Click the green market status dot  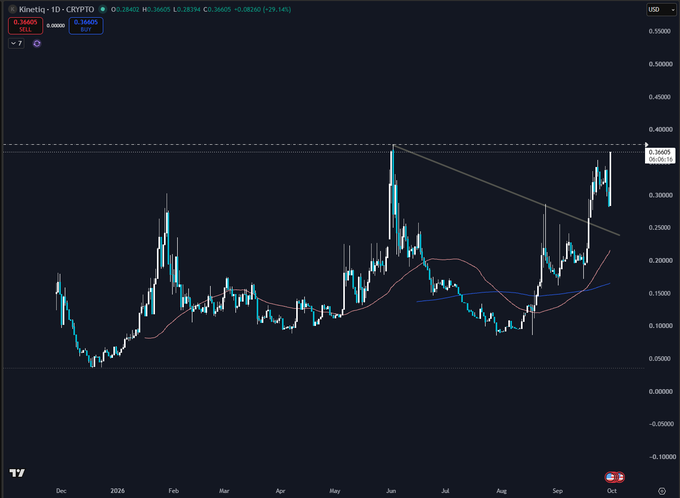102,9
